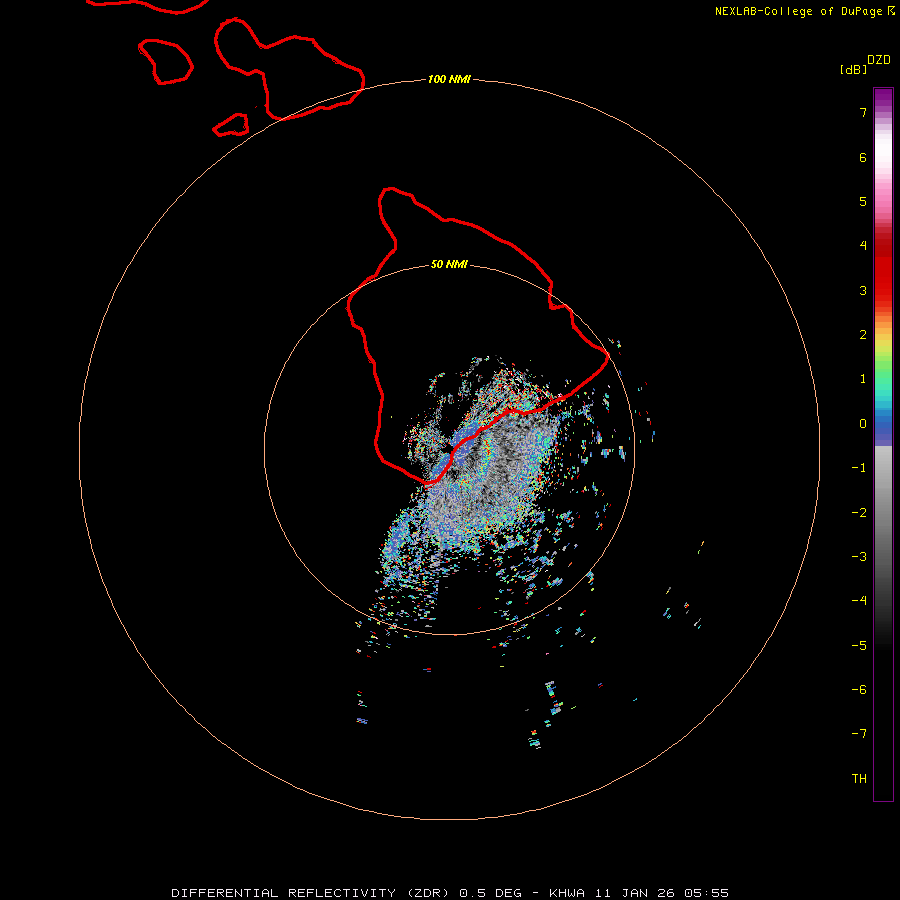The width and height of the screenshot is (900, 900).
Task: Click the -6 value on the color scale
Action: (859, 690)
